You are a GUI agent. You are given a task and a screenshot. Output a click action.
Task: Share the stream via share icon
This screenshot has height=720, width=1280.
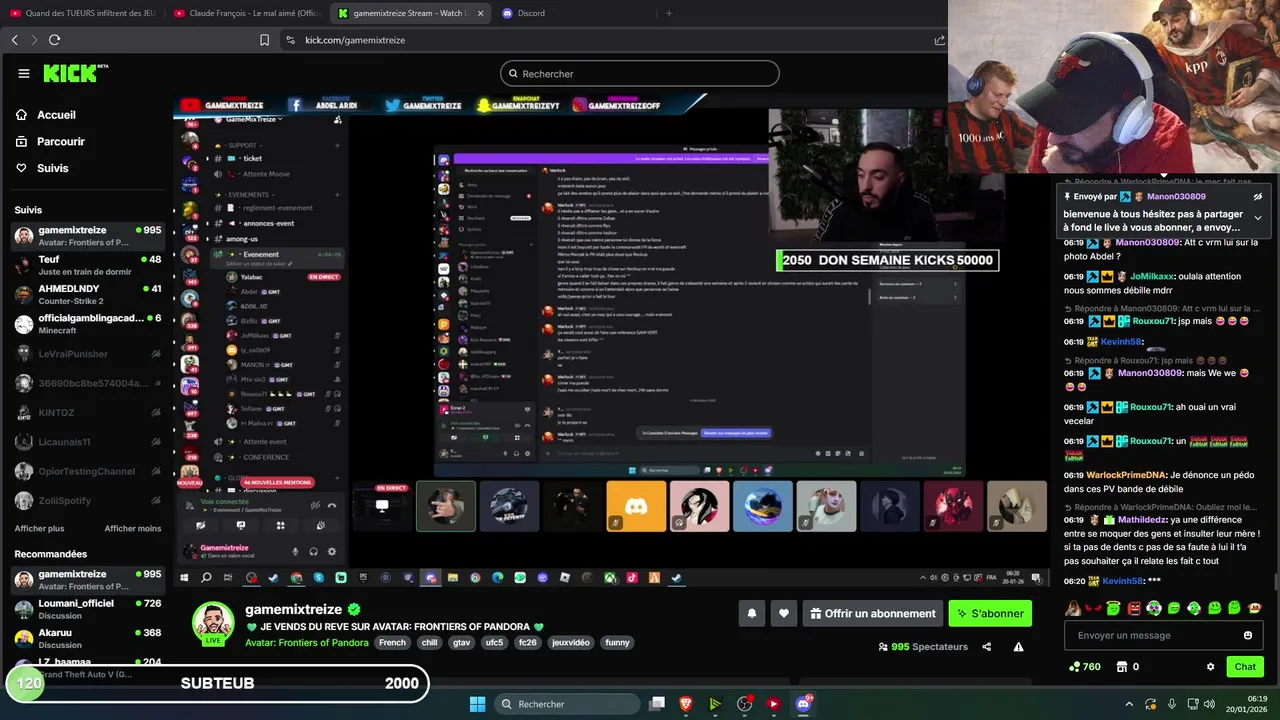[x=987, y=647]
